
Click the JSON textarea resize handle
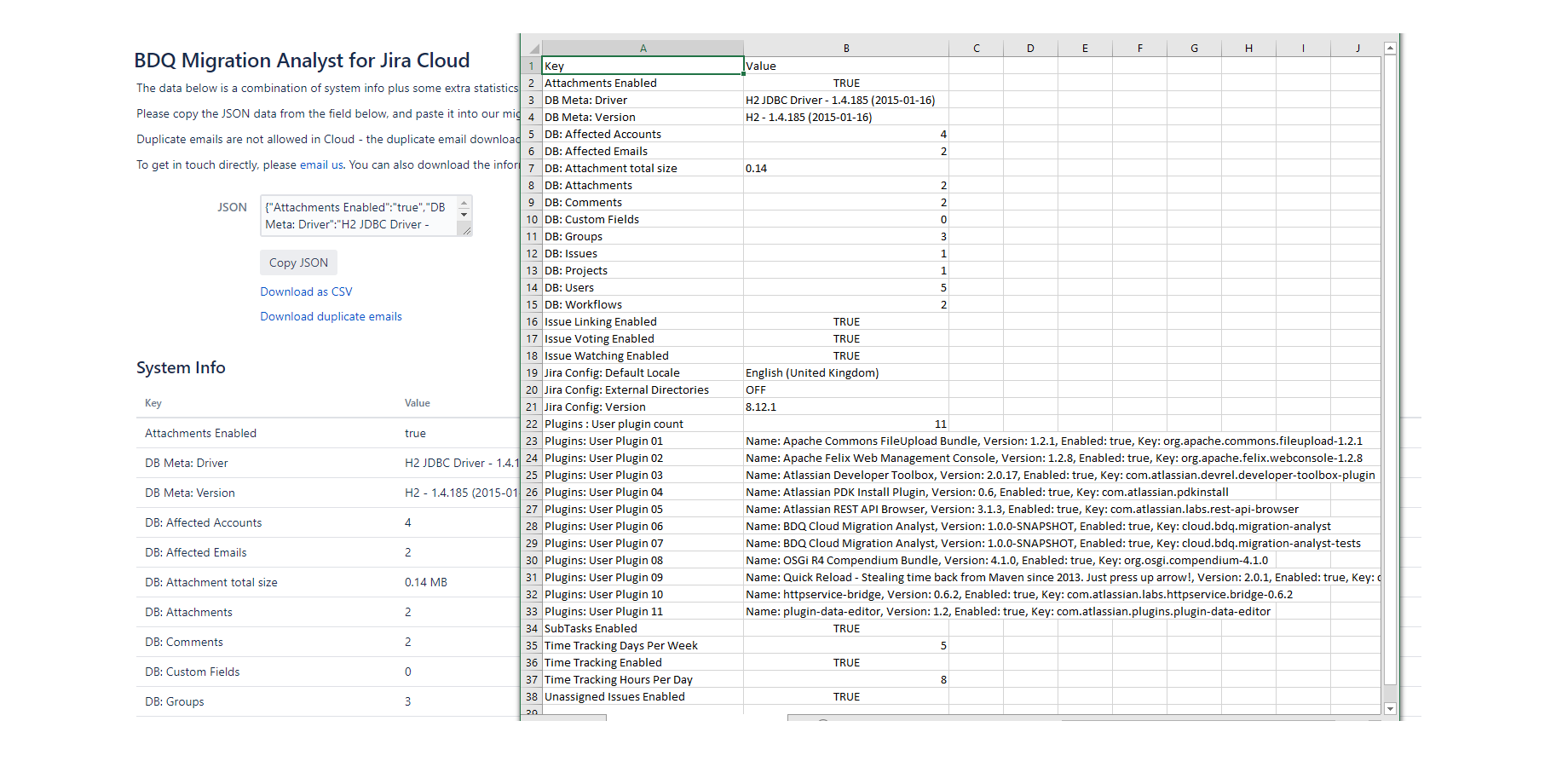(x=466, y=230)
